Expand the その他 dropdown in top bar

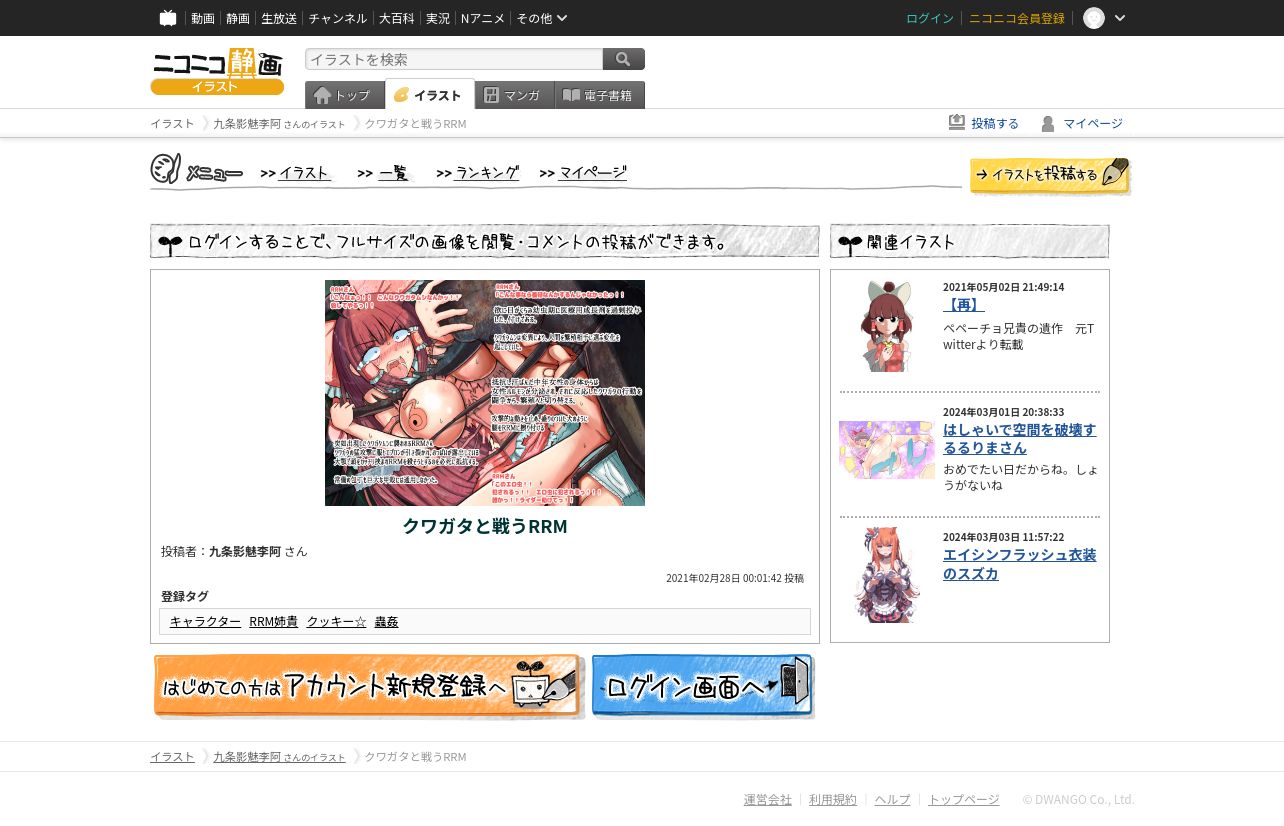pyautogui.click(x=542, y=18)
